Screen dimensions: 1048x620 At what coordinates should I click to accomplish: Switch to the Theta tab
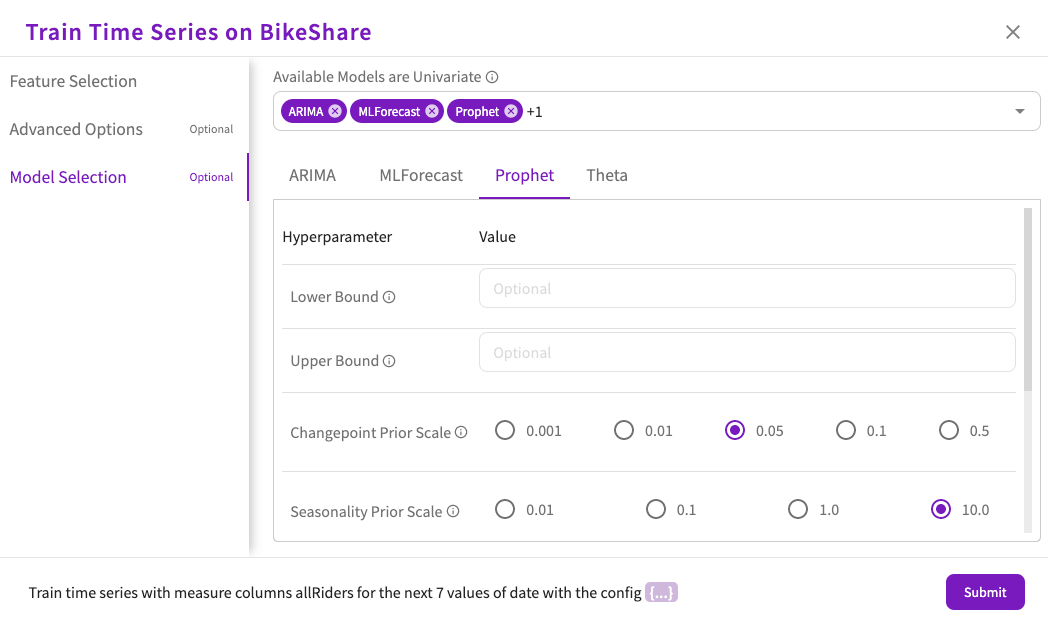[x=607, y=175]
